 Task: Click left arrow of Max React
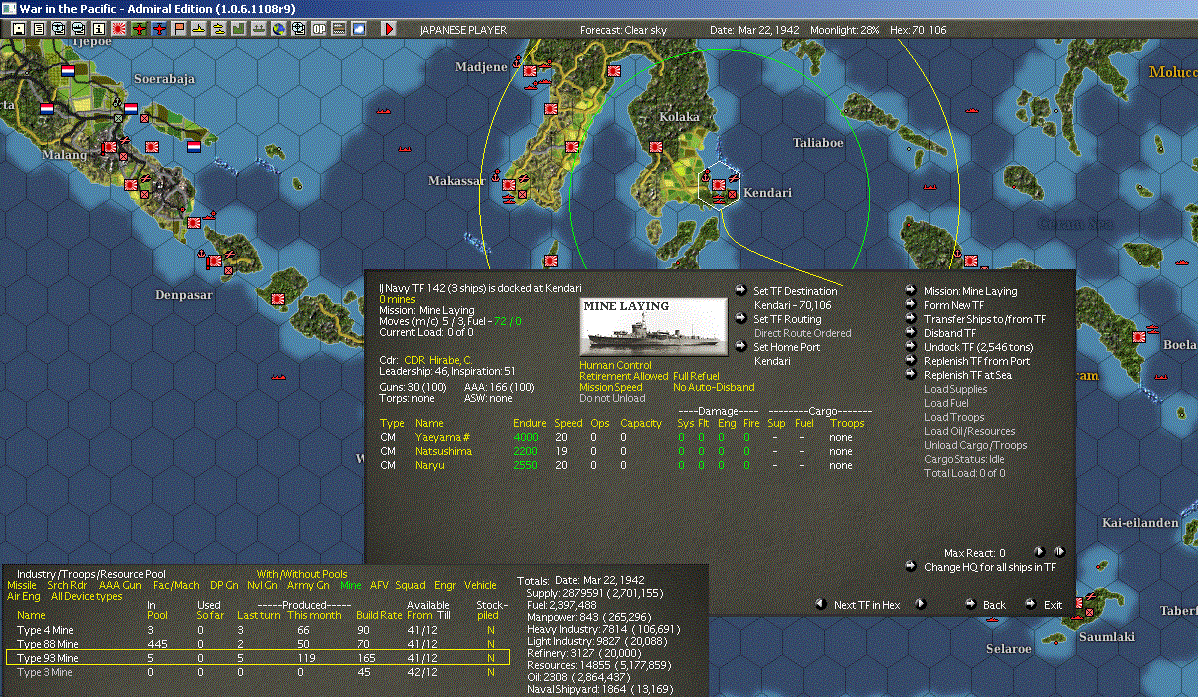click(1039, 552)
